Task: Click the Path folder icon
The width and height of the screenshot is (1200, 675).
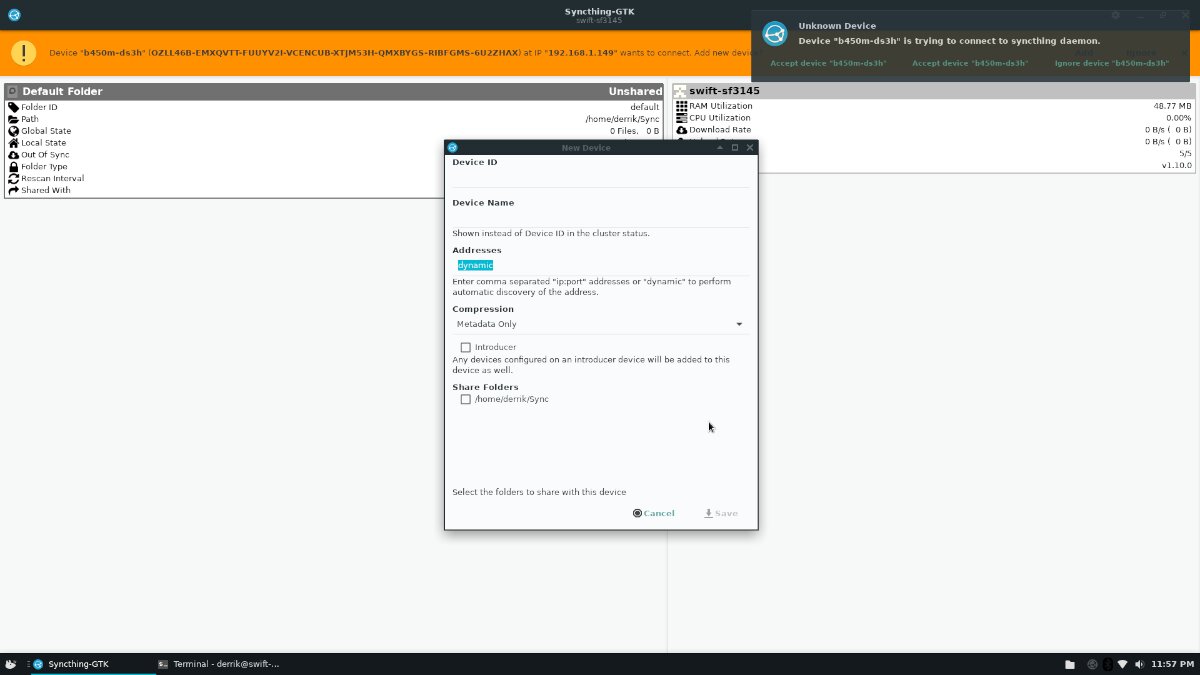Action: 13,119
